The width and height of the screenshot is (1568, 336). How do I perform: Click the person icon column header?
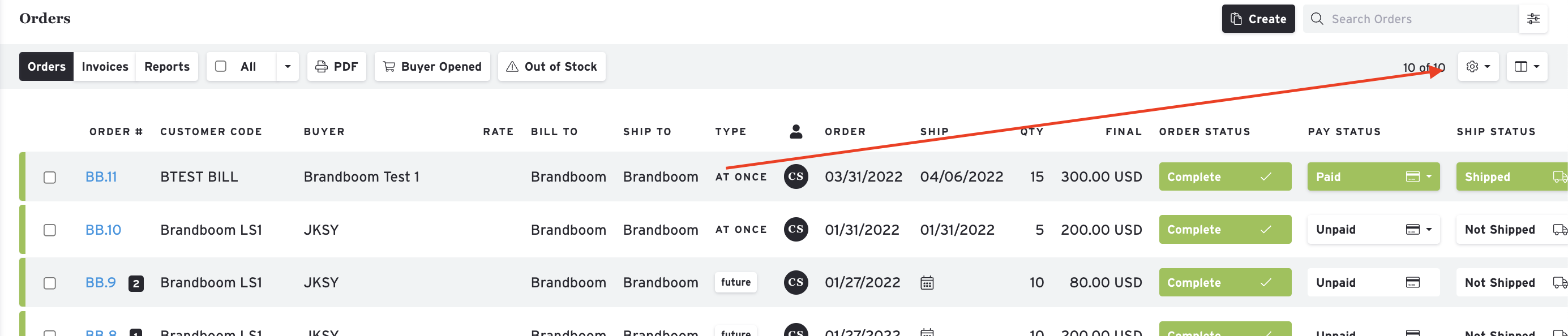[x=795, y=131]
